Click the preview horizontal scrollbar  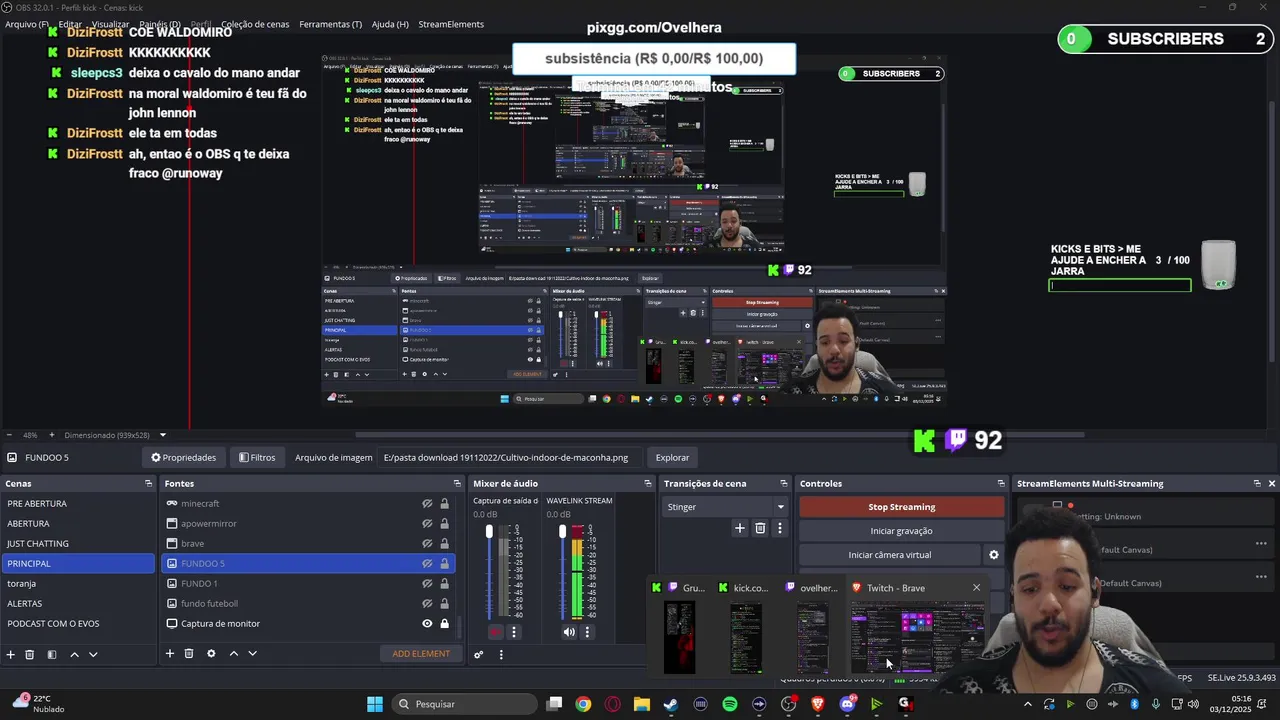(x=720, y=435)
